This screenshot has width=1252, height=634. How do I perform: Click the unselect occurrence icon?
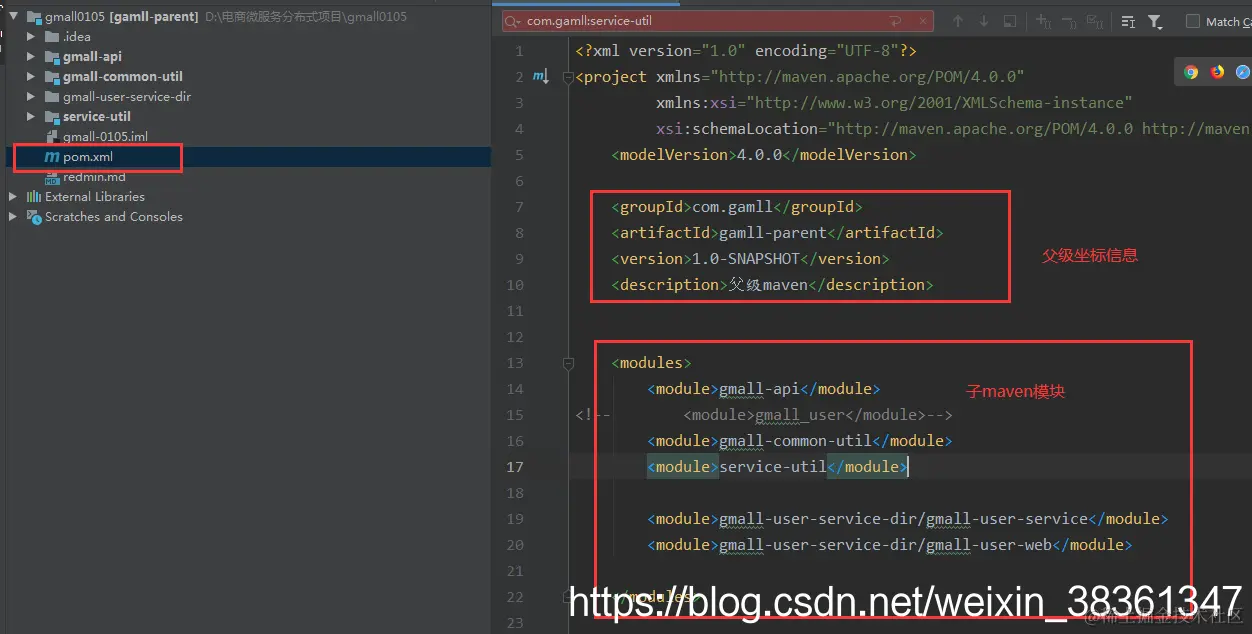(x=1069, y=21)
